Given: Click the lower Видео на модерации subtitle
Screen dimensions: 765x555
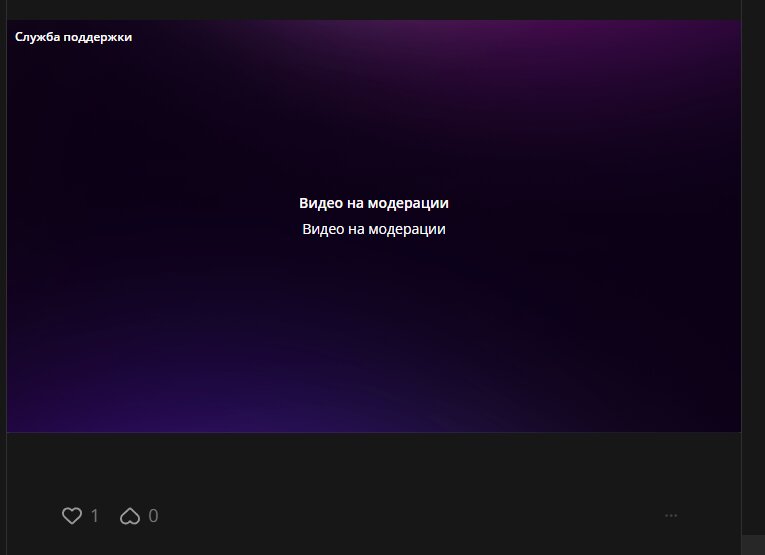Looking at the screenshot, I should click(373, 229).
